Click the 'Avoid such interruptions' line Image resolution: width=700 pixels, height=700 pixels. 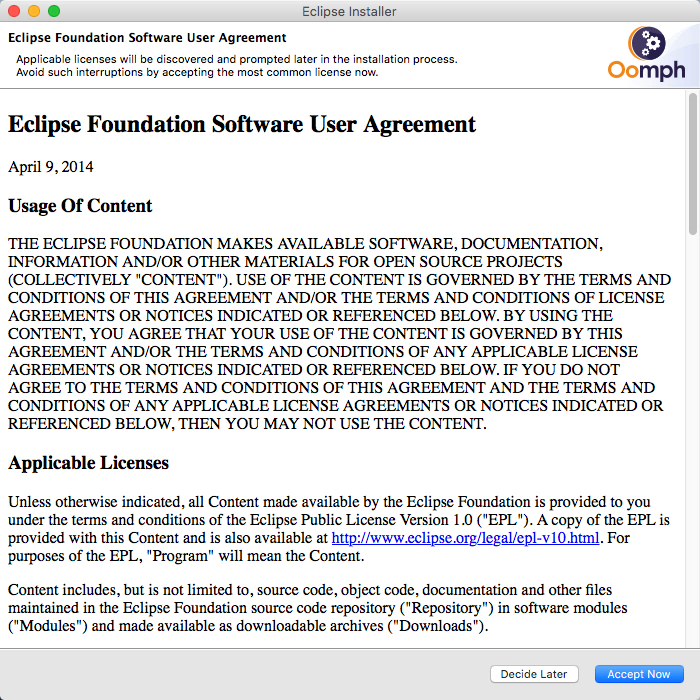point(197,72)
